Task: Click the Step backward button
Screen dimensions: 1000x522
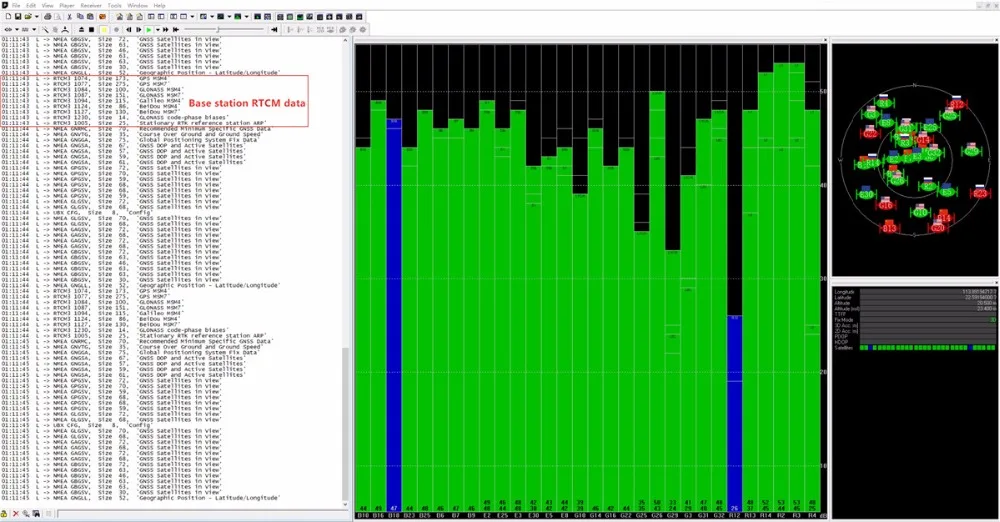Action: [129, 29]
